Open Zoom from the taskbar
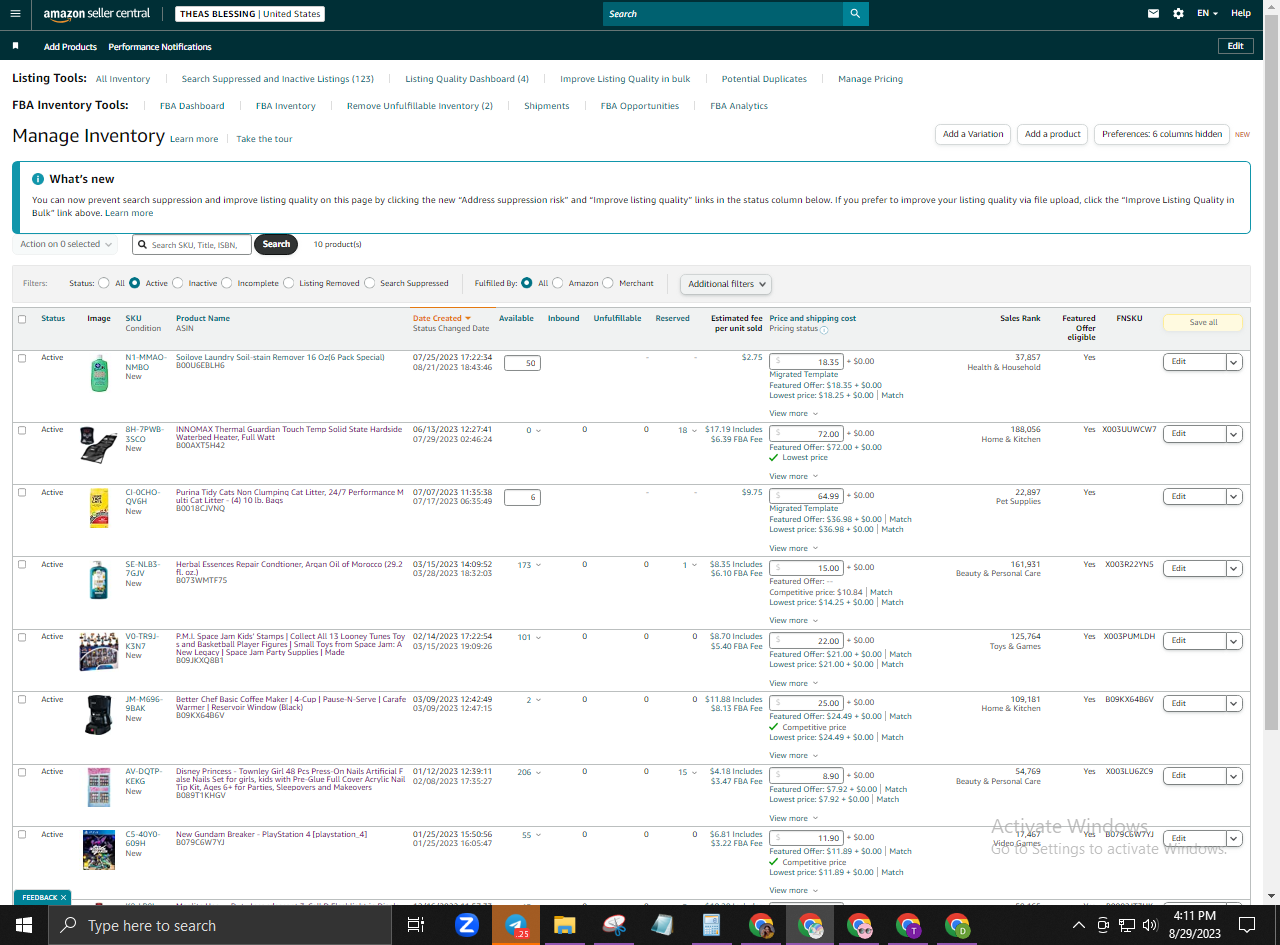This screenshot has width=1280, height=945. click(466, 925)
